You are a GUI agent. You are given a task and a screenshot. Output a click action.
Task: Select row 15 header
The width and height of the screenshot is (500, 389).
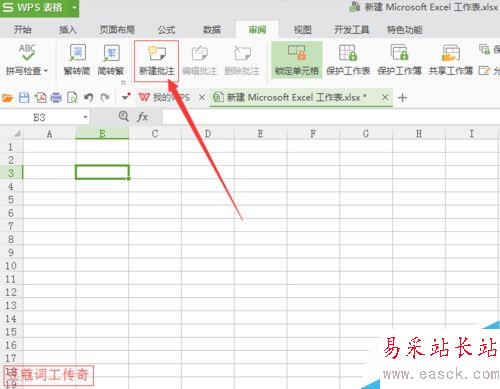11,332
